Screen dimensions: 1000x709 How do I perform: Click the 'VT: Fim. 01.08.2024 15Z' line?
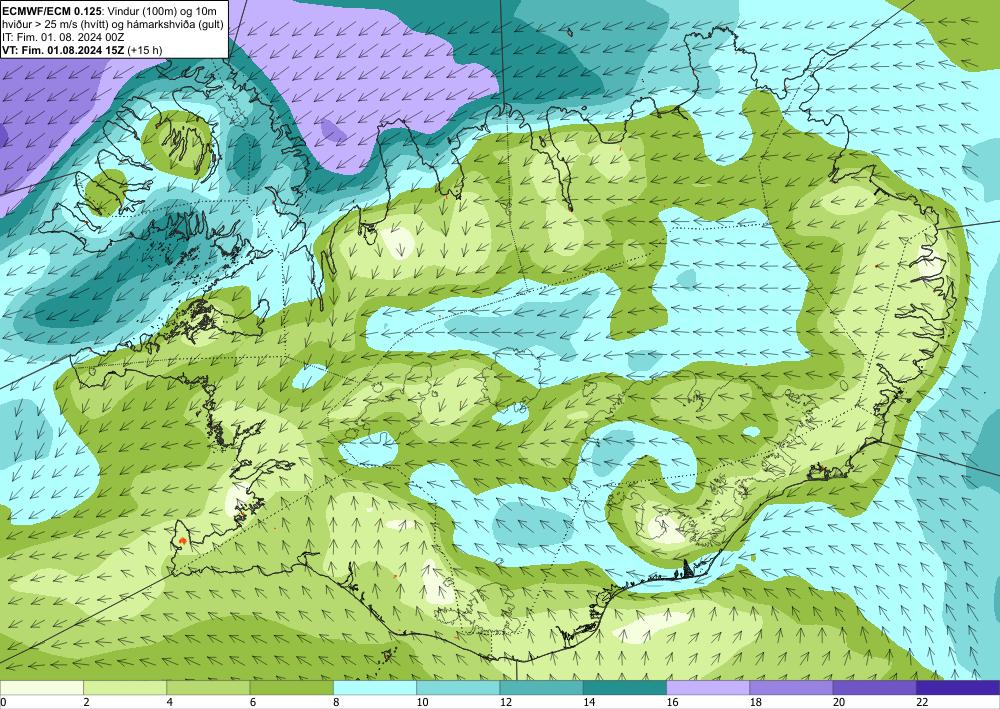pyautogui.click(x=64, y=50)
